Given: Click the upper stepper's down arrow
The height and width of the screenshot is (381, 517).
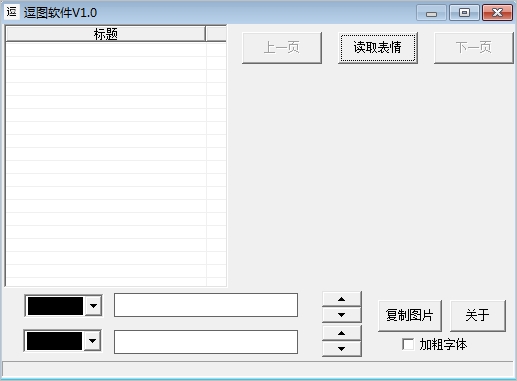Looking at the screenshot, I should pos(342,315).
